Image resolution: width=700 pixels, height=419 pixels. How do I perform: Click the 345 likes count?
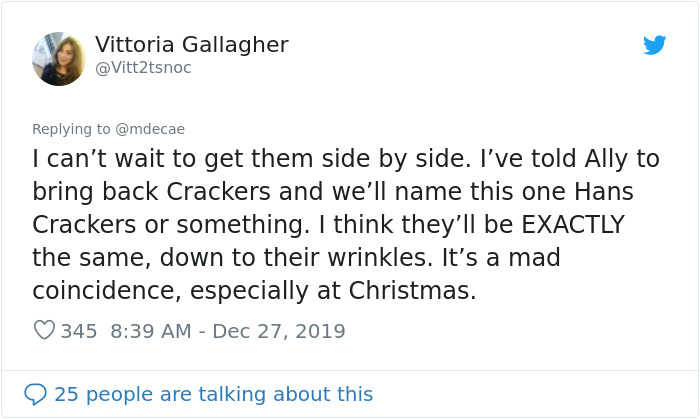pyautogui.click(x=78, y=331)
